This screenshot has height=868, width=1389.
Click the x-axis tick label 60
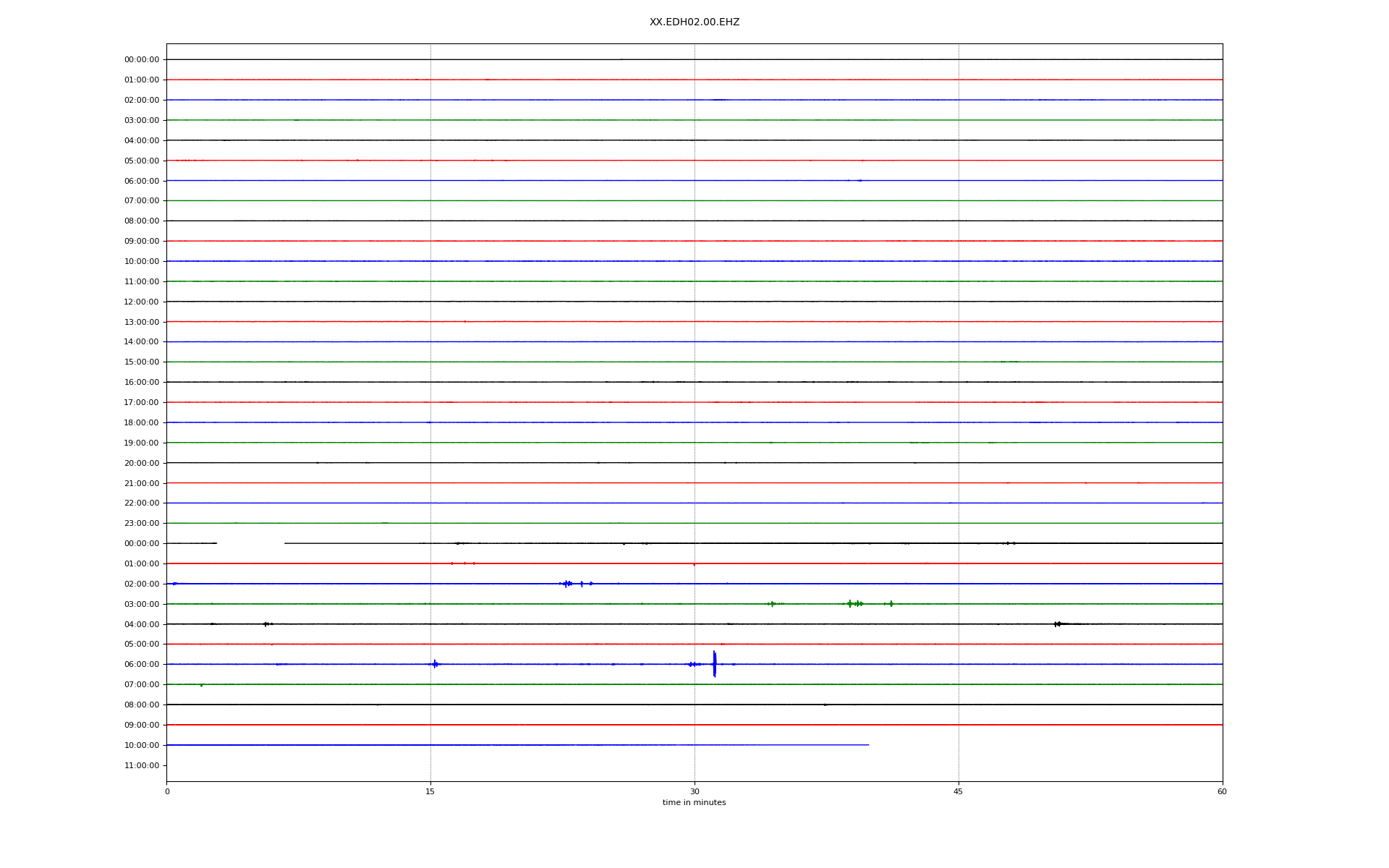coord(1222,791)
